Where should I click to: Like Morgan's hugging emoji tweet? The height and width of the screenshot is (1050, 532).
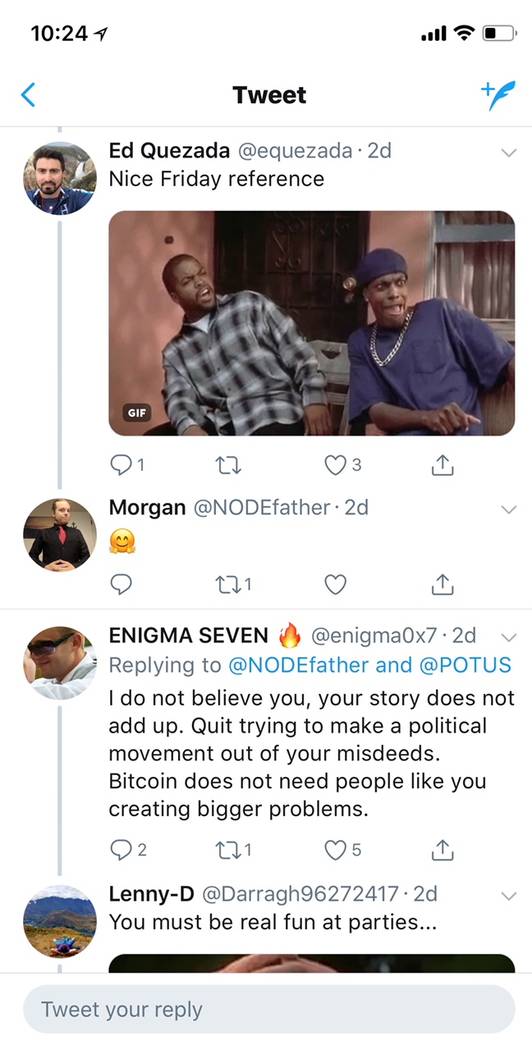coord(335,585)
